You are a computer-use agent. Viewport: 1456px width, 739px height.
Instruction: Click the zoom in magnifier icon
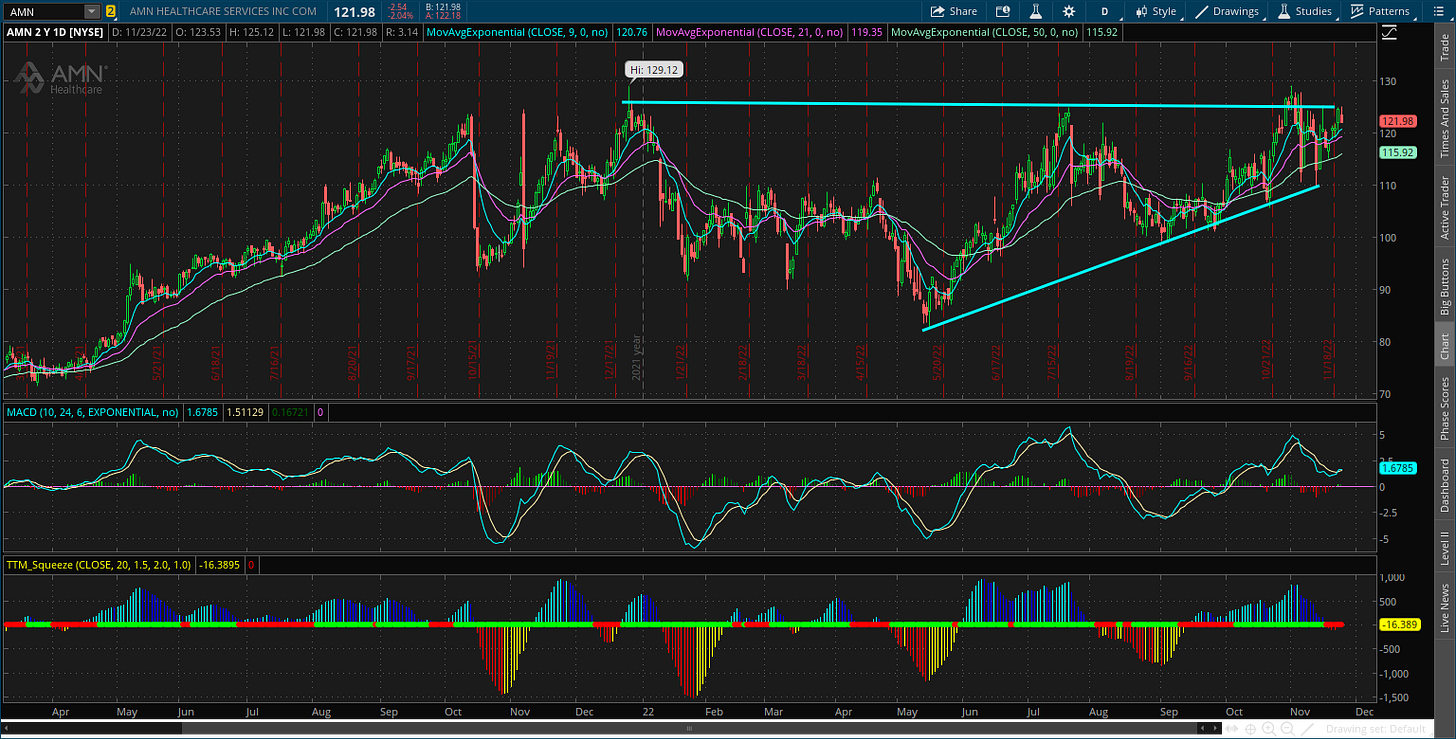tap(1270, 729)
